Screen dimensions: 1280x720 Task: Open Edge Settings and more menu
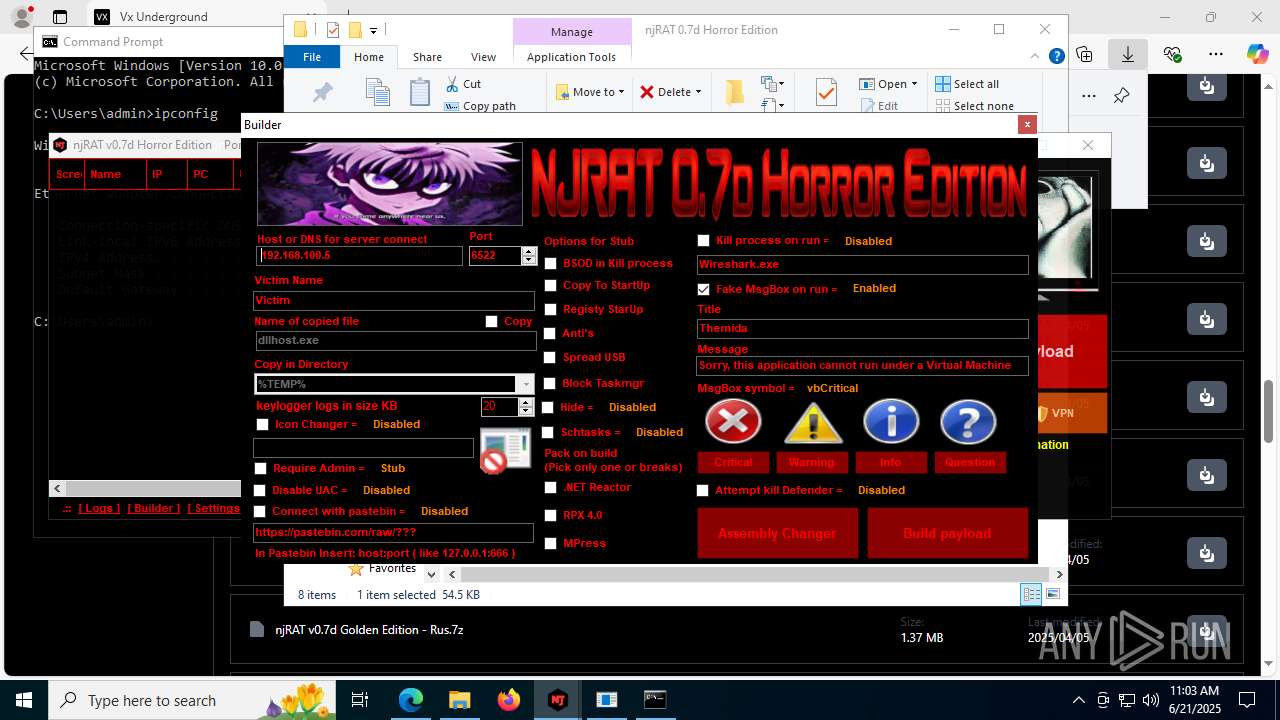coord(1215,54)
